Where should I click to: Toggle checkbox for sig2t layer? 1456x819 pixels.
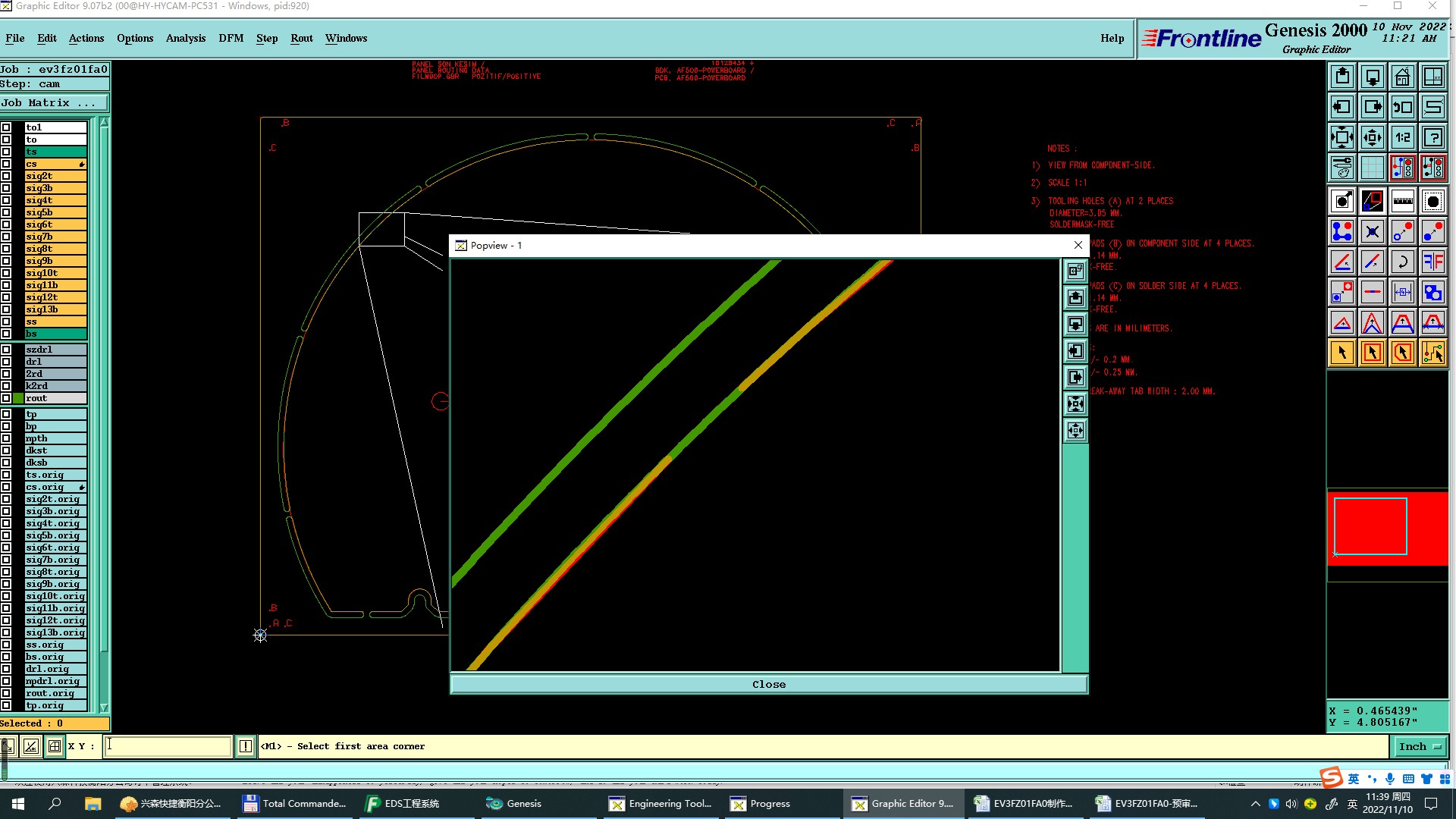6,176
